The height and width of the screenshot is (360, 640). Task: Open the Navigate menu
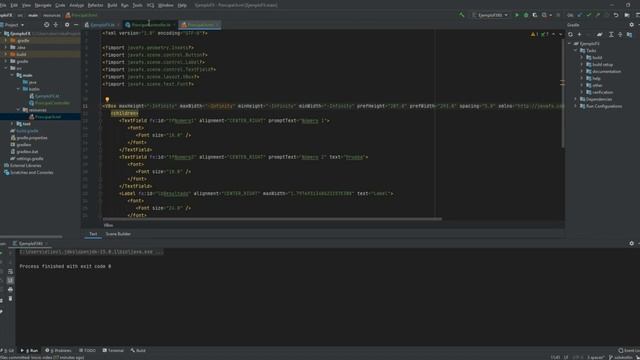43,5
